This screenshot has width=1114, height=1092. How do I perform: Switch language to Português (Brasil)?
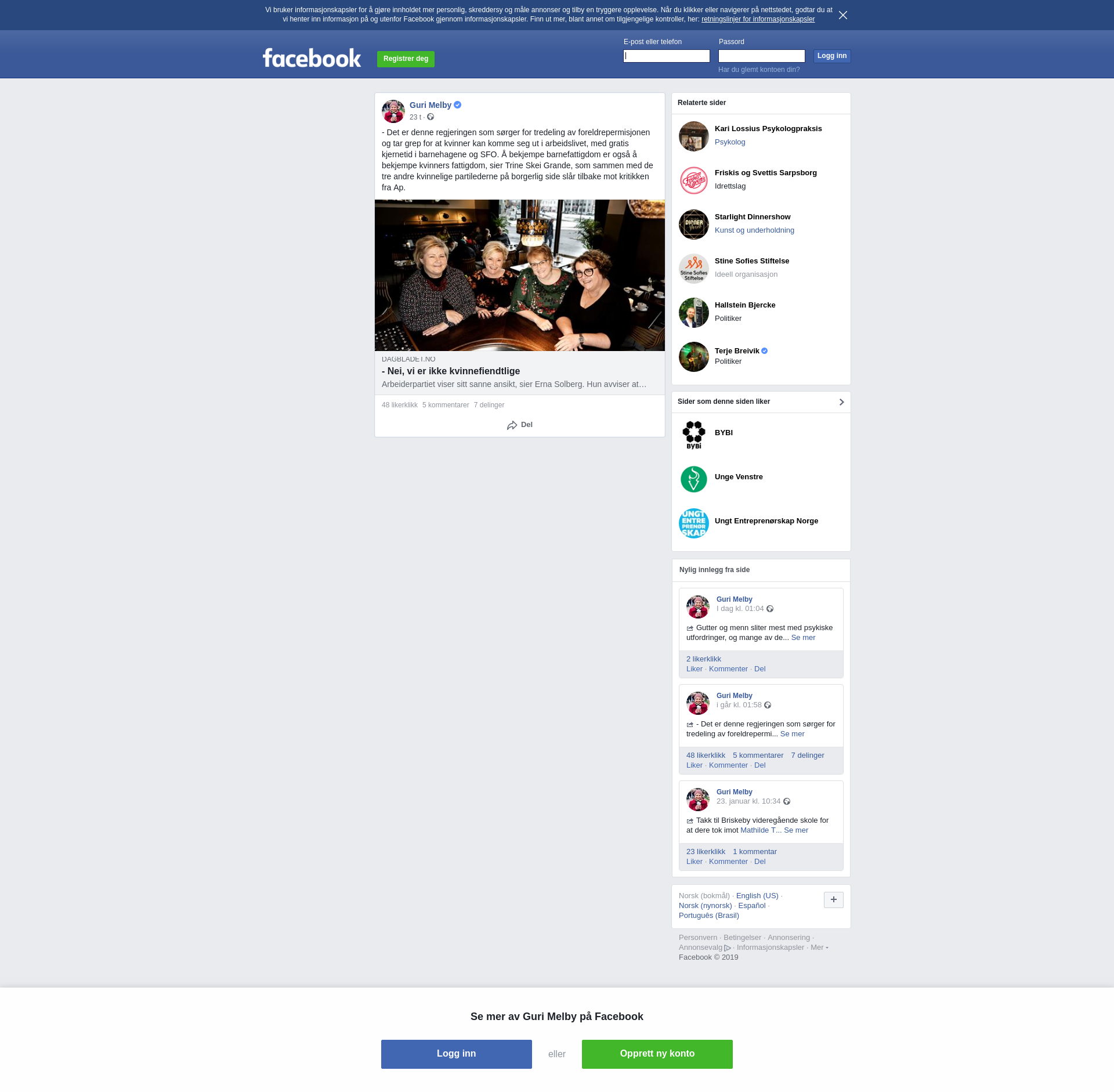709,916
